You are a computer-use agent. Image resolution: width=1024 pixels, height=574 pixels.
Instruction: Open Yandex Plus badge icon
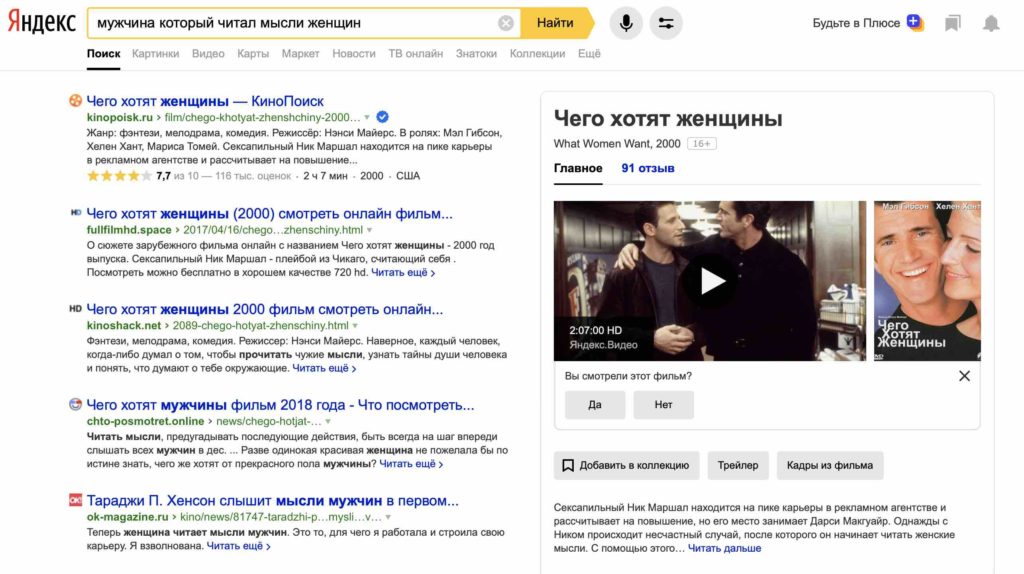coord(915,23)
